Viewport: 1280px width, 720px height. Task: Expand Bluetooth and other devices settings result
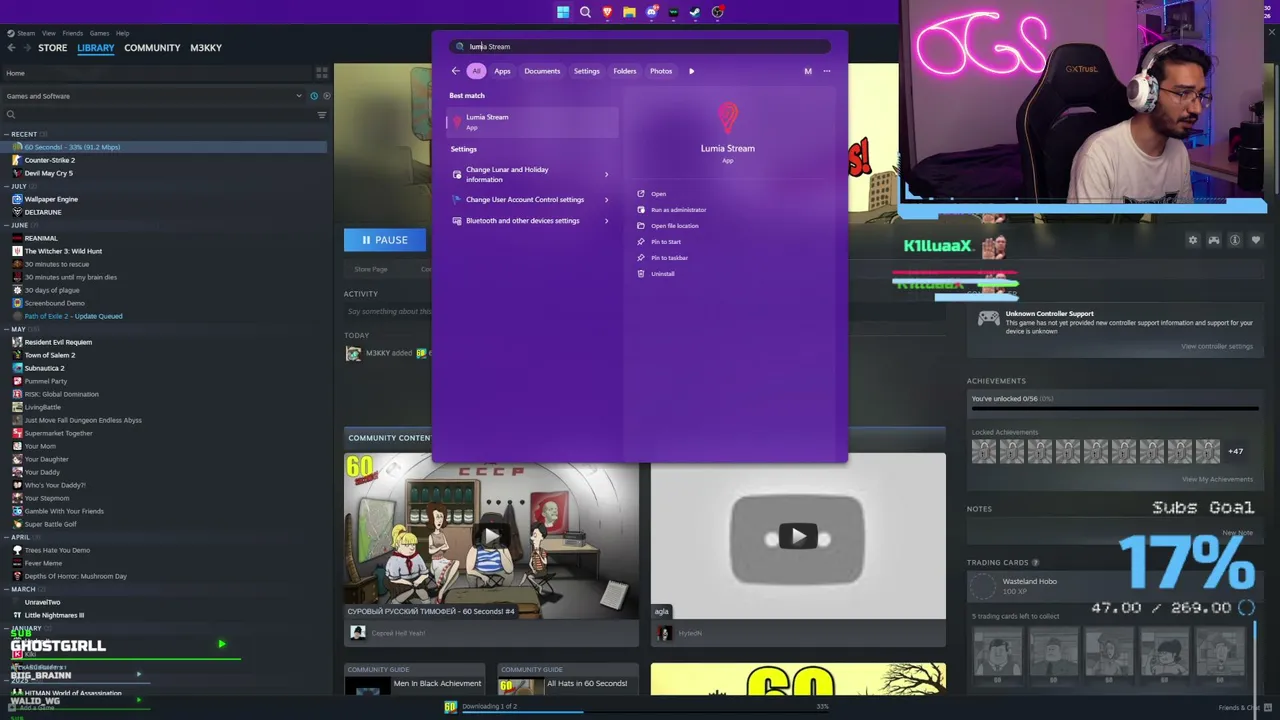(606, 221)
